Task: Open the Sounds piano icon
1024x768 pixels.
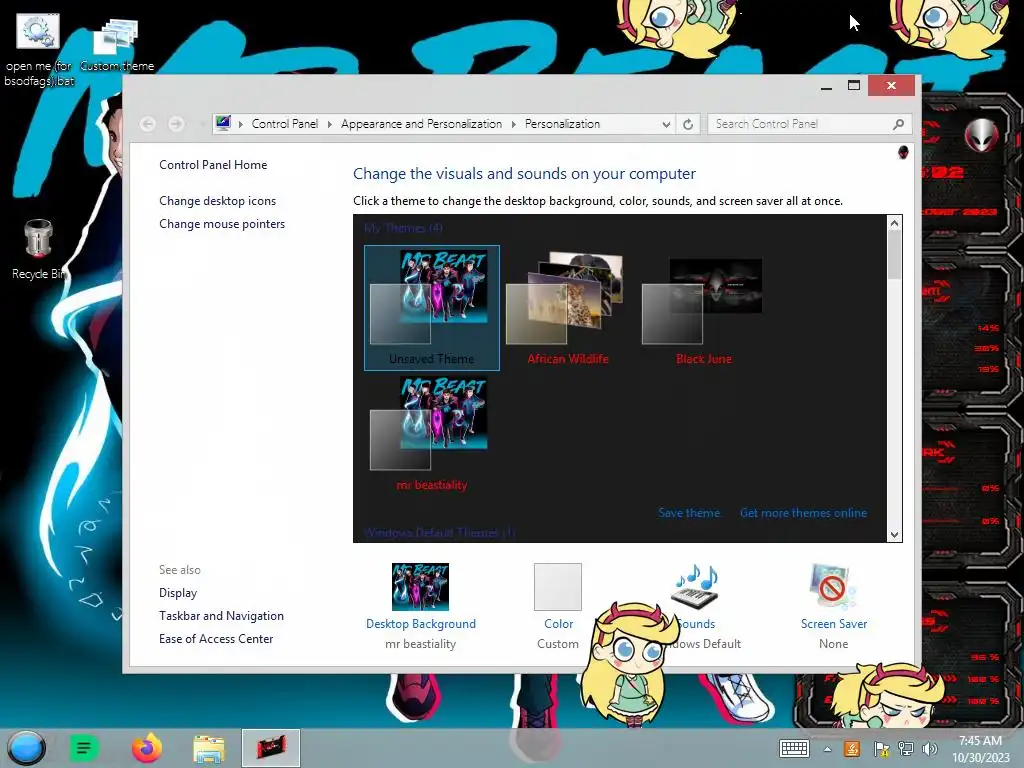Action: pyautogui.click(x=696, y=585)
